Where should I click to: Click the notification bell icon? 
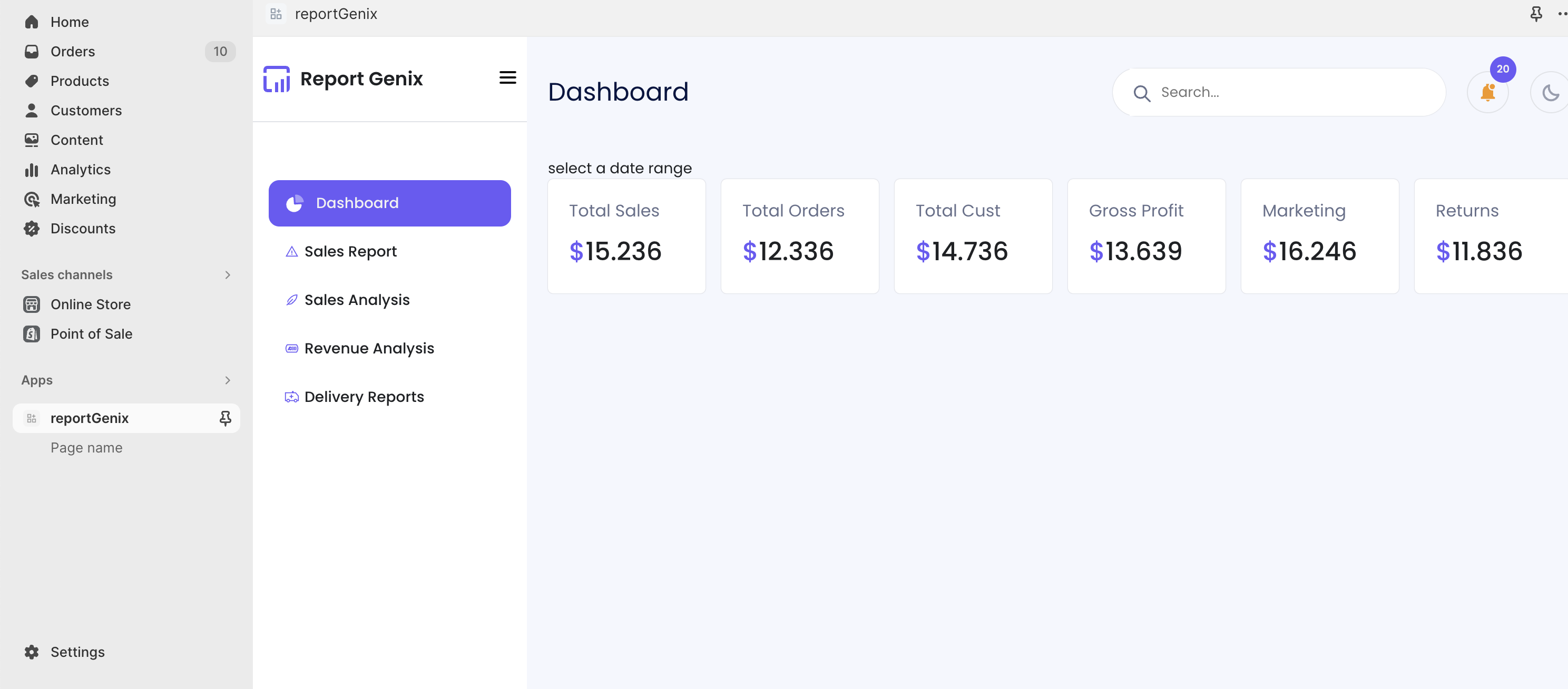pos(1487,93)
